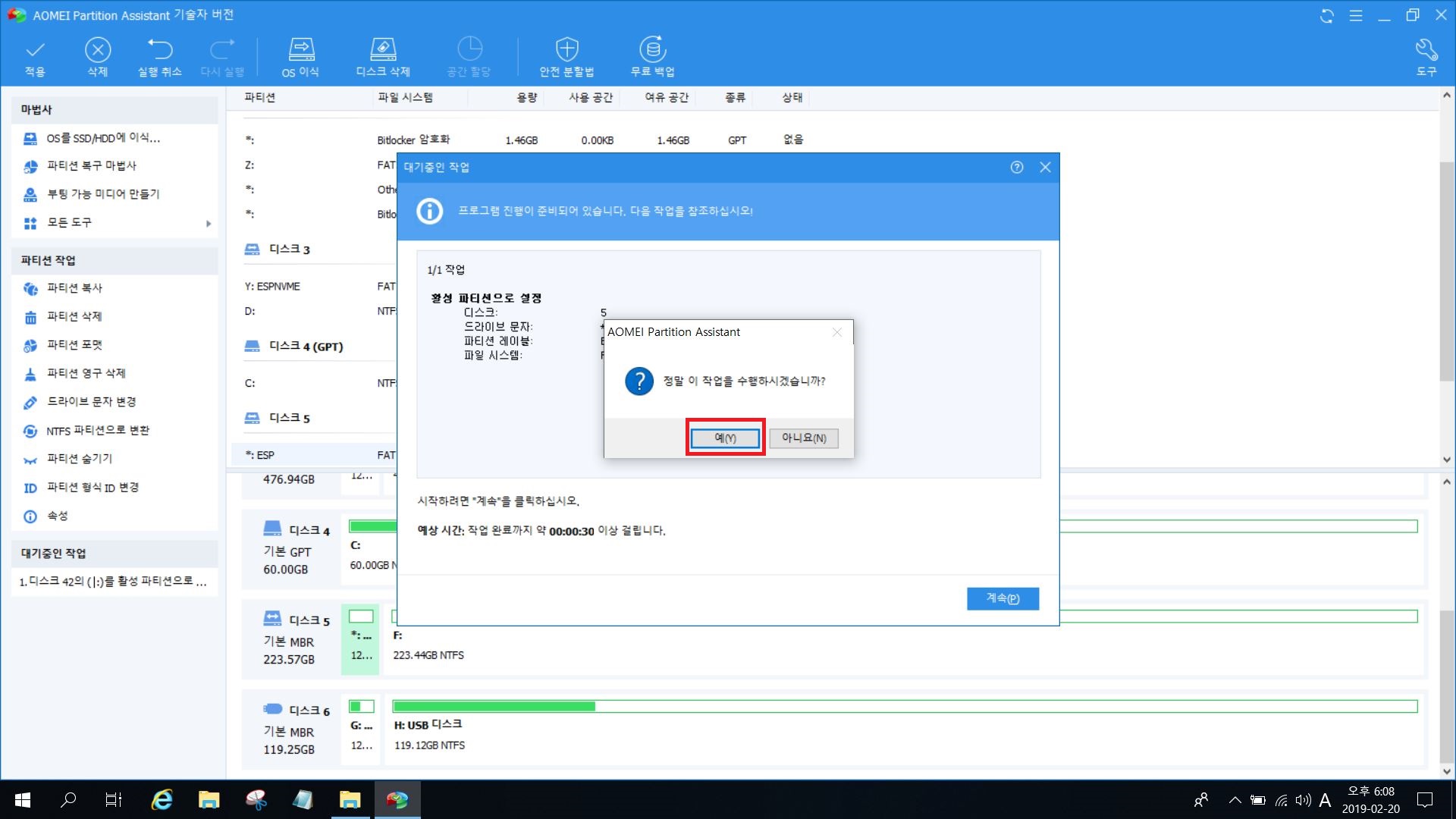
Task: Select the F: 223.44GB NTFS partition
Action: coord(904,639)
